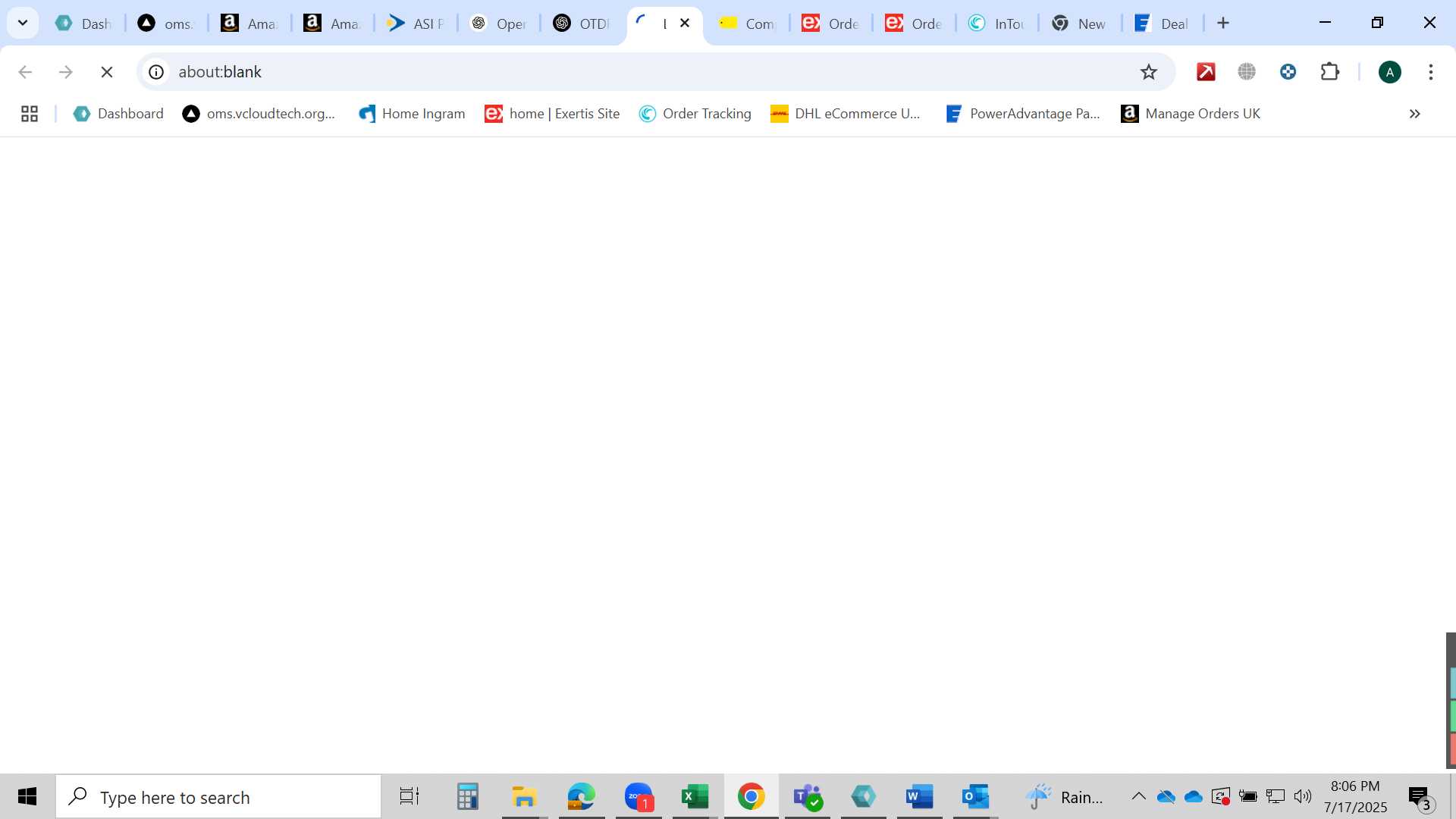Image resolution: width=1456 pixels, height=819 pixels.
Task: Open Excel from taskbar
Action: pos(695,796)
